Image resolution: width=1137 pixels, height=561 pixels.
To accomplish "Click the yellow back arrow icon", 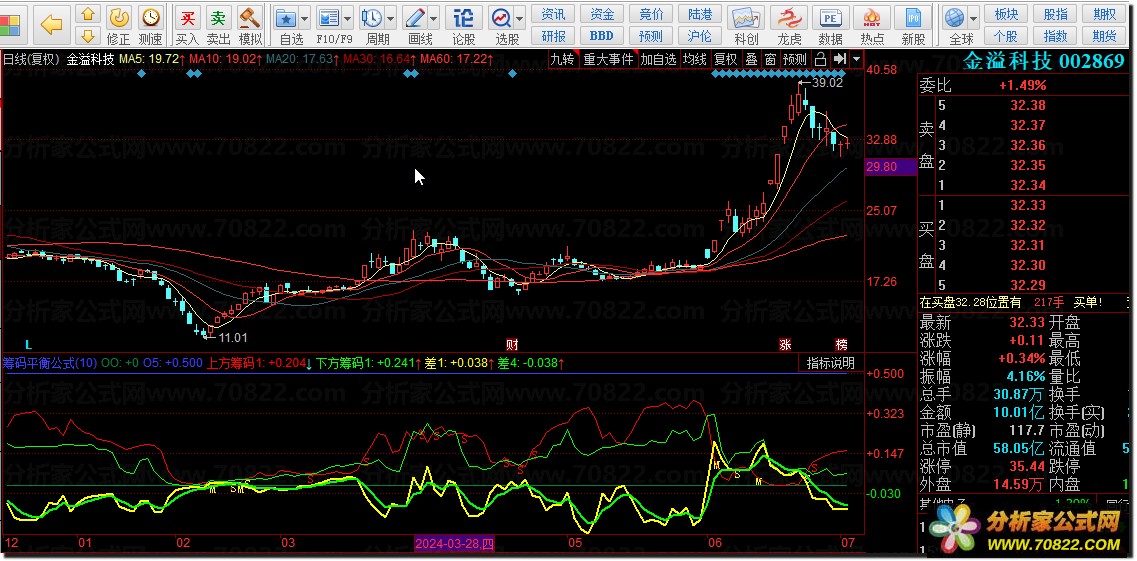I will point(51,25).
